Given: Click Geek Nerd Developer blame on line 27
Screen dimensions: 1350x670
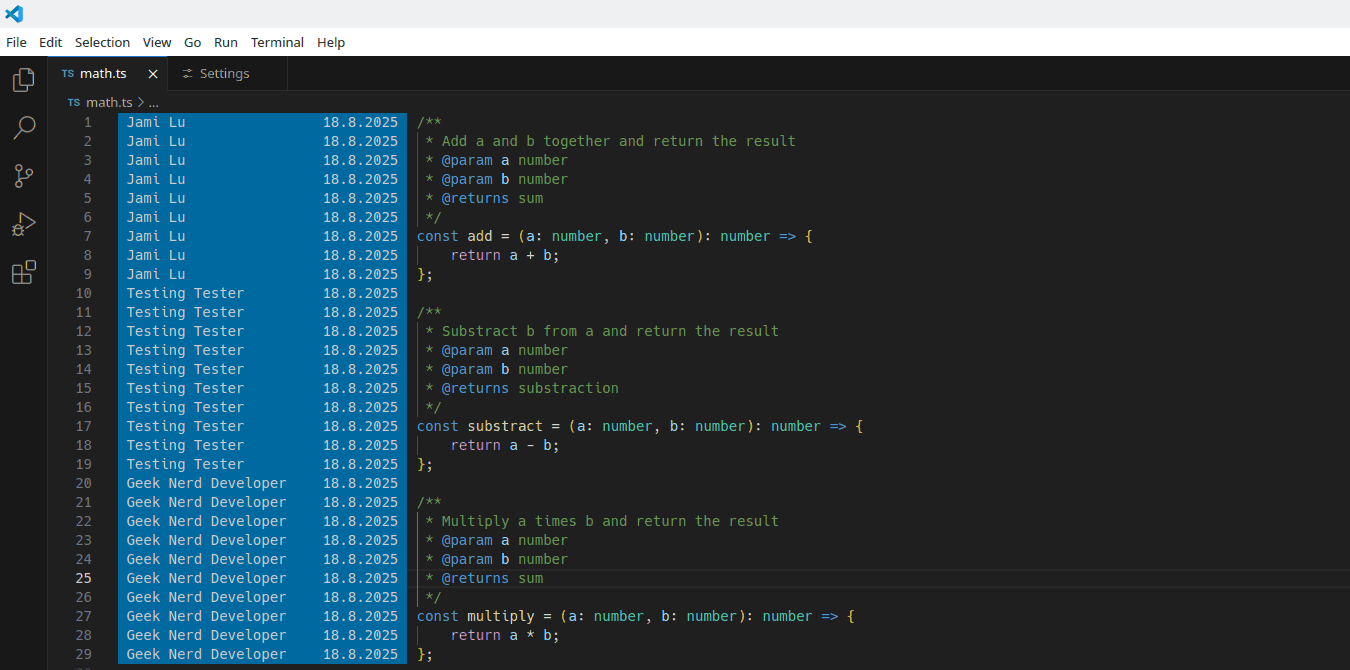Looking at the screenshot, I should (206, 616).
